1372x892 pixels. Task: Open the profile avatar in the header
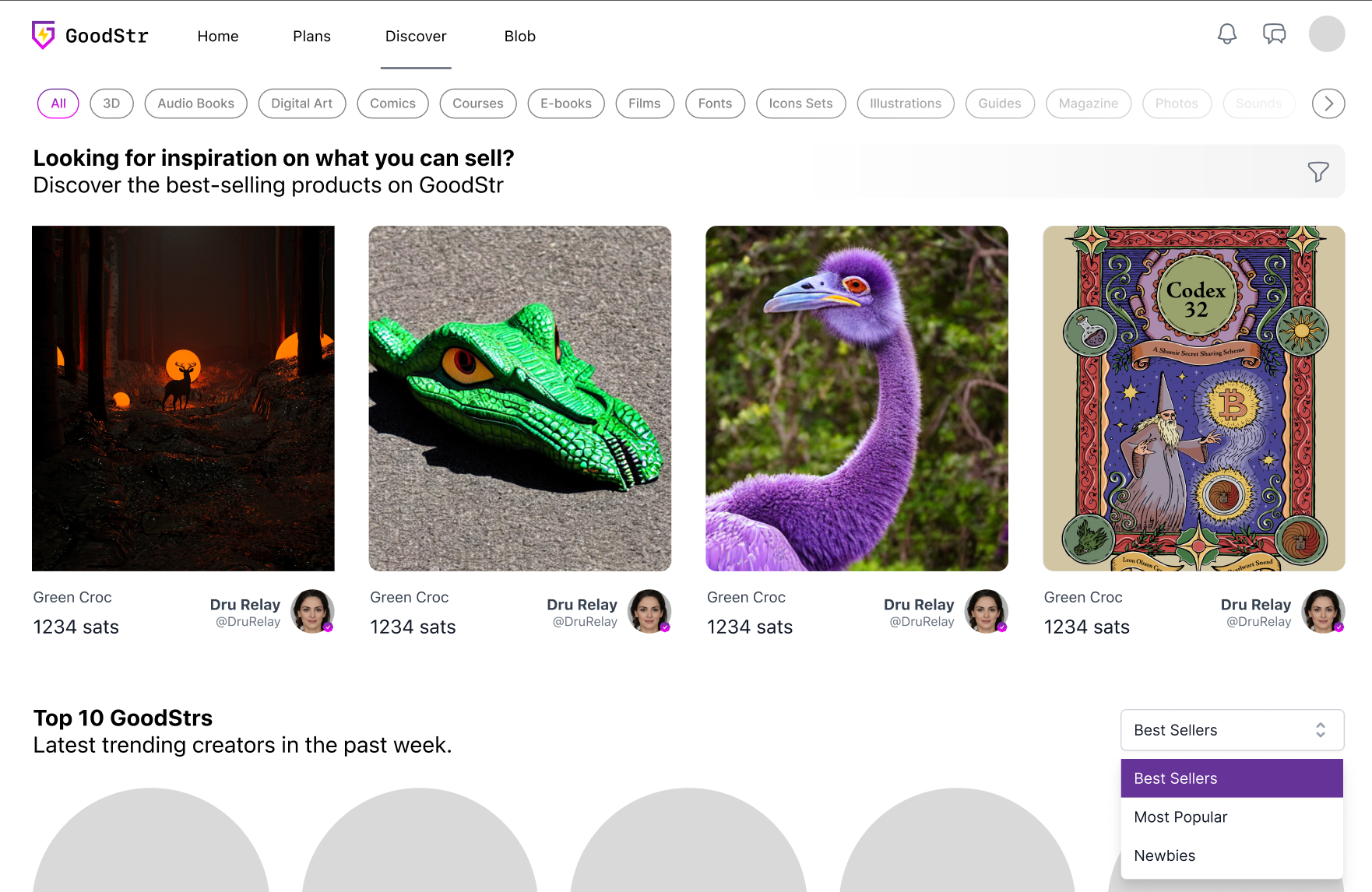pos(1327,34)
